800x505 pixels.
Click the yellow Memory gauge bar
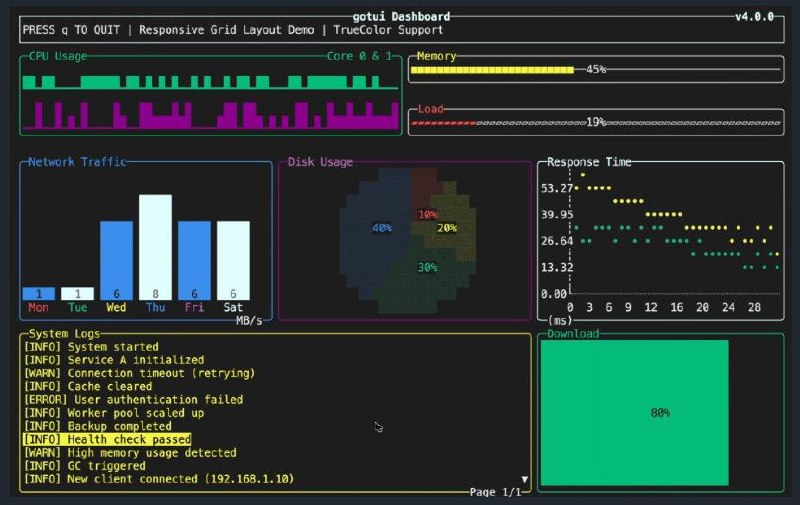click(x=492, y=70)
